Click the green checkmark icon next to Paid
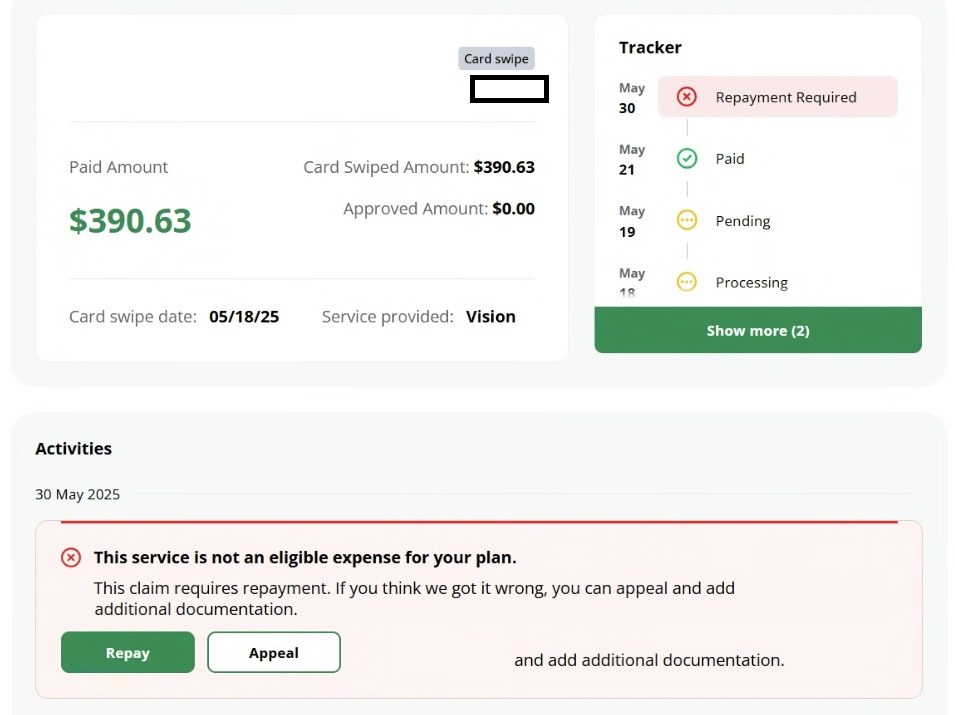 coord(686,159)
